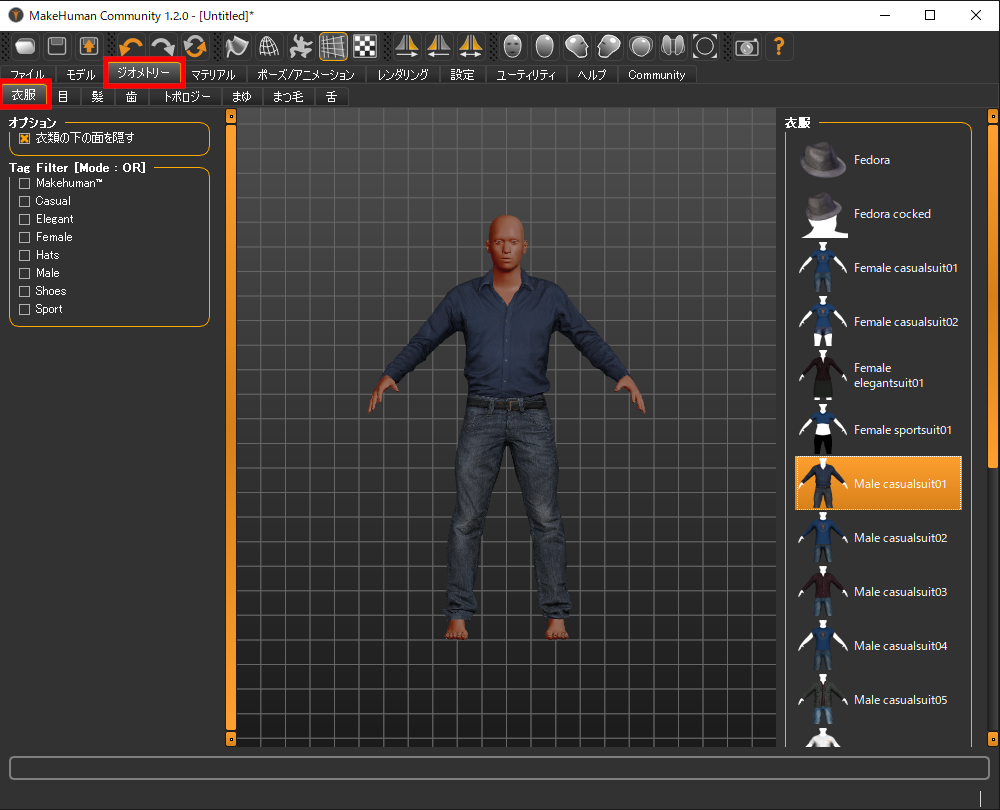Click the undo arrow icon
This screenshot has height=810, width=1000.
(x=131, y=46)
